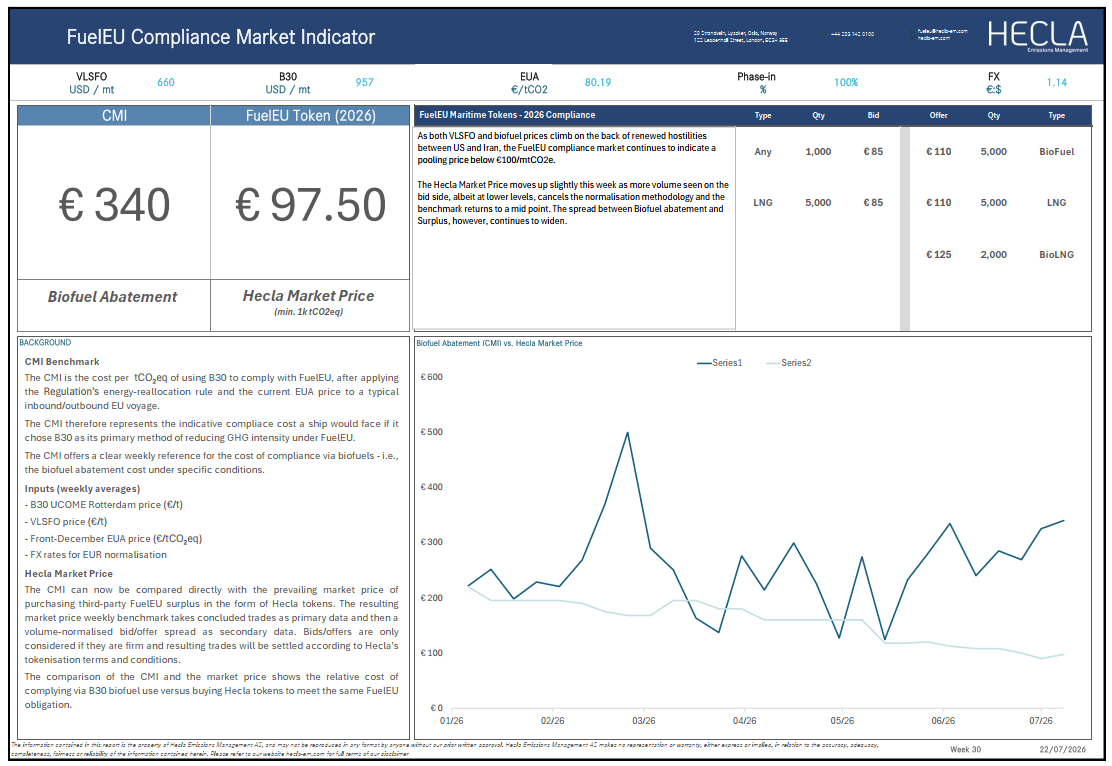Click the Hecla Market Price label

click(x=308, y=296)
